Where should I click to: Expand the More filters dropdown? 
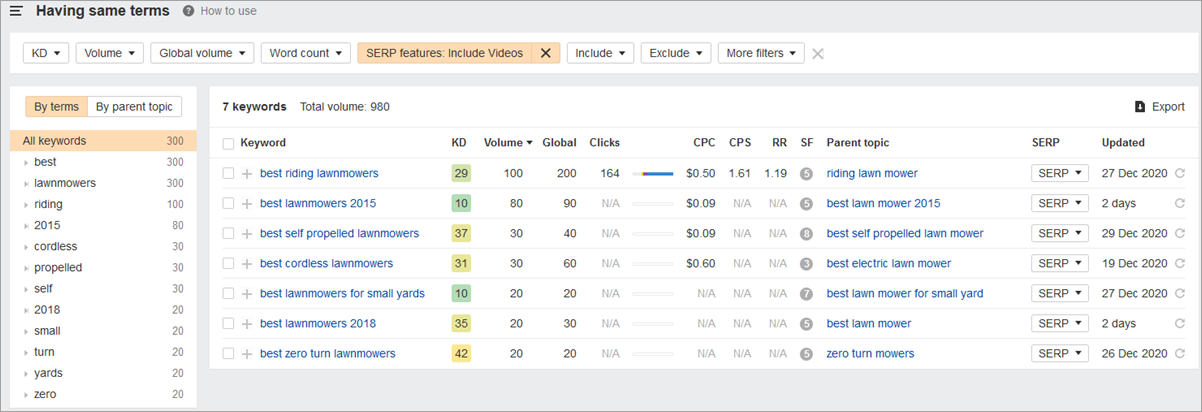(x=760, y=53)
